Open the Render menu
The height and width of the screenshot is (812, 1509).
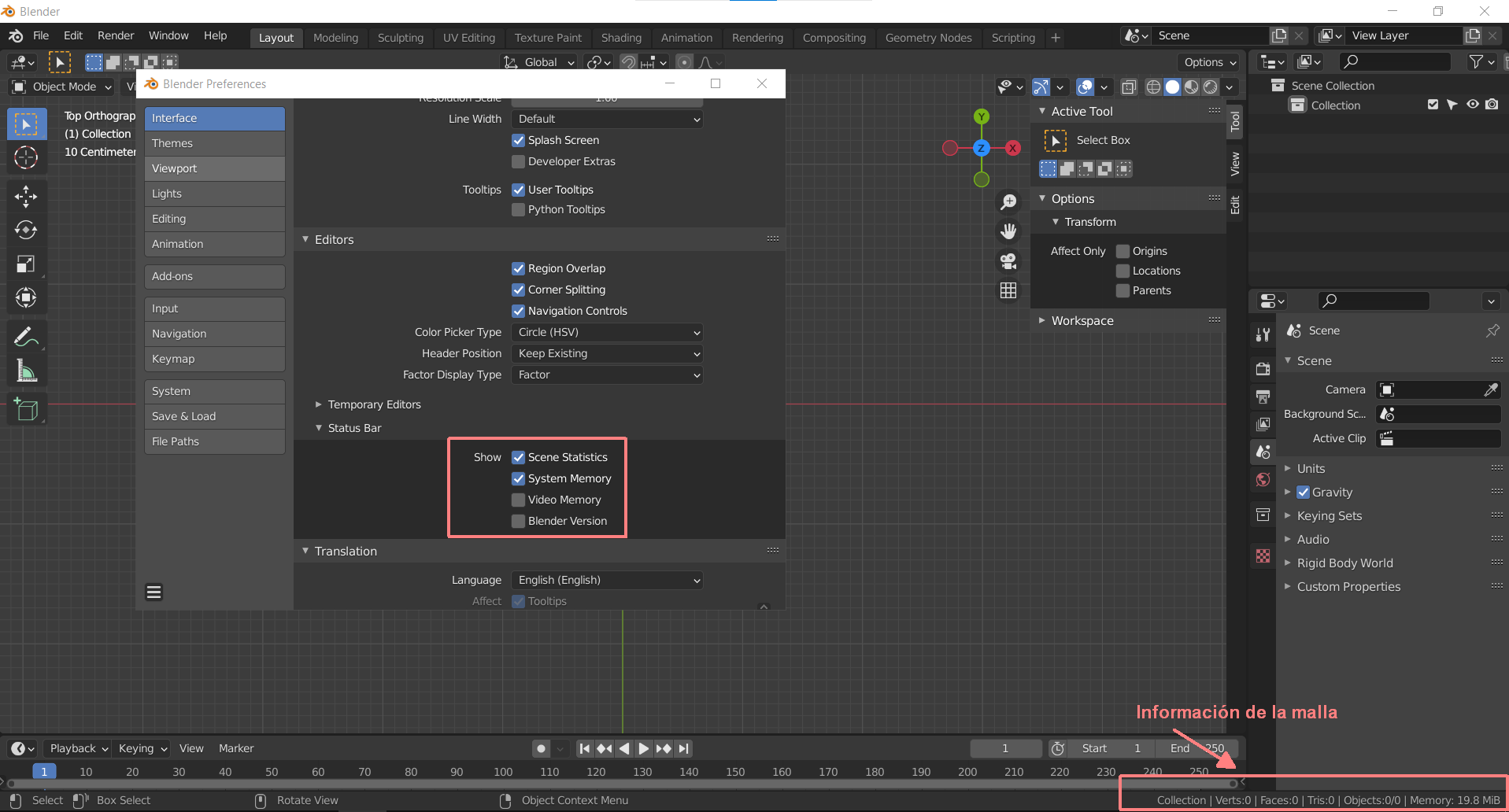click(x=116, y=35)
